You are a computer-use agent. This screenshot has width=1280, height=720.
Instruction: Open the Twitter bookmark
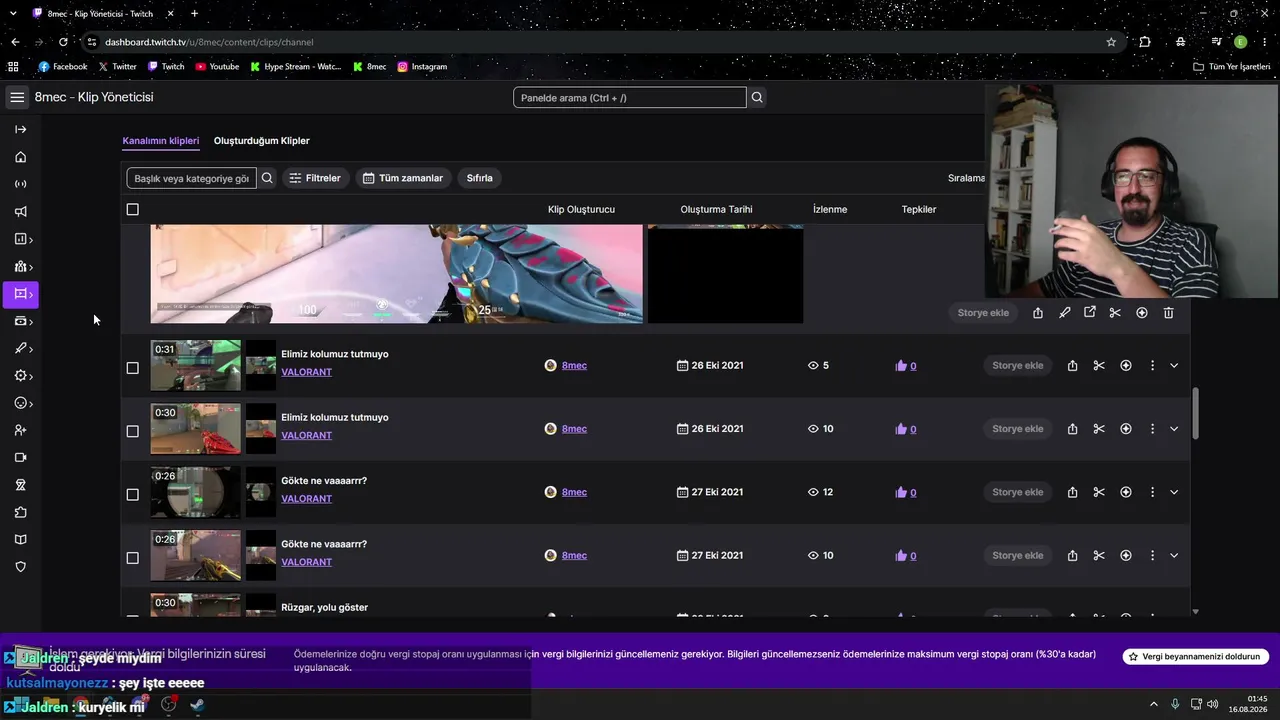pos(118,67)
